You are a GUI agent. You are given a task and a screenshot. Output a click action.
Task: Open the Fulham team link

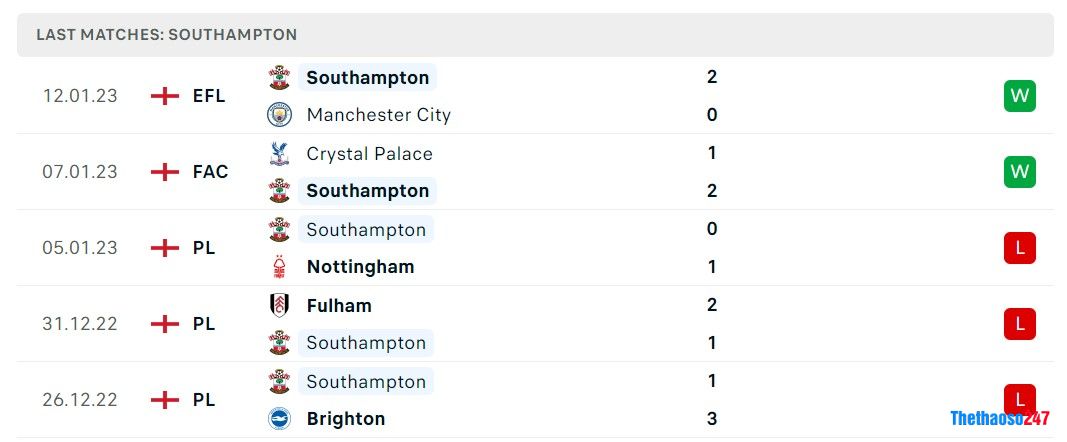point(339,306)
